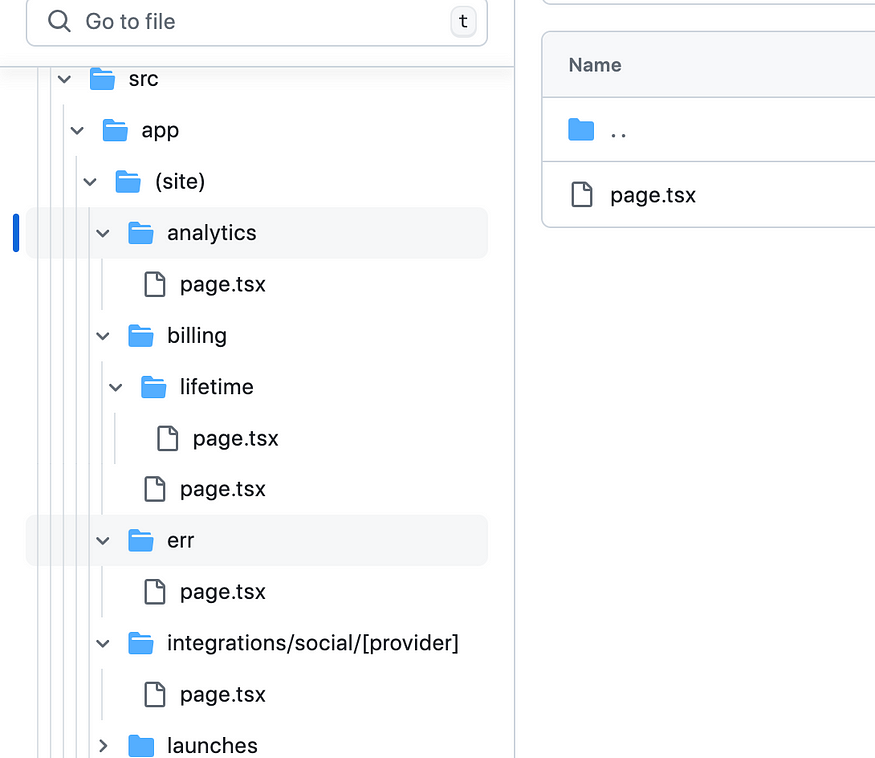Click the lifetime folder icon
The height and width of the screenshot is (758, 875).
click(x=154, y=387)
